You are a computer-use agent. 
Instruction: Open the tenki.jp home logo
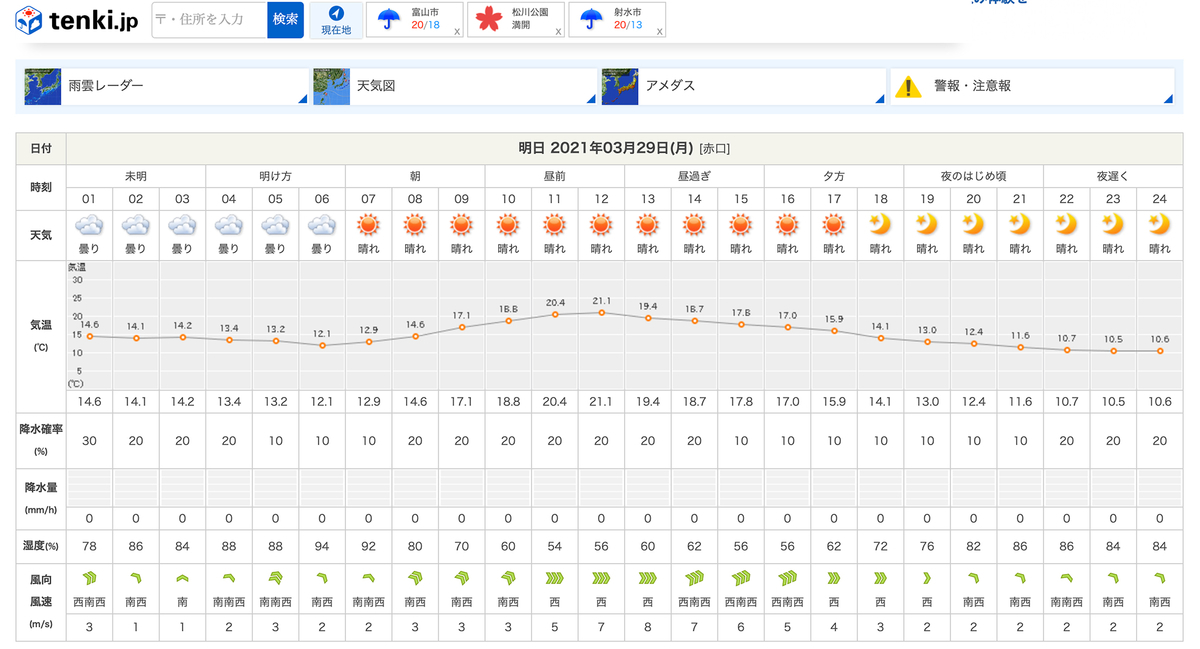(x=76, y=20)
